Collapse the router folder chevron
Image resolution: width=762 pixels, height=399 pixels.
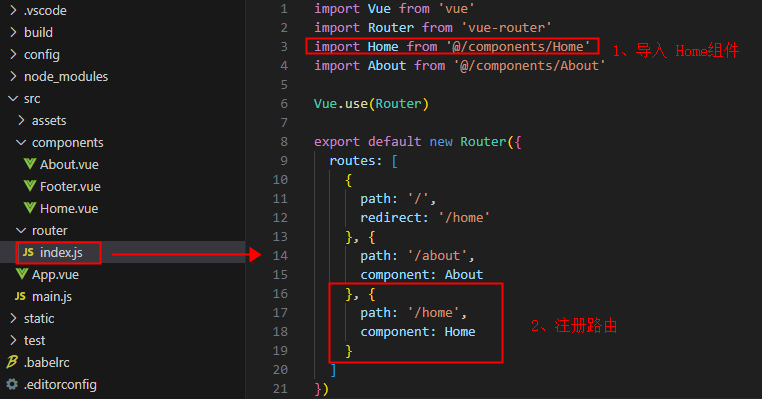tap(21, 230)
